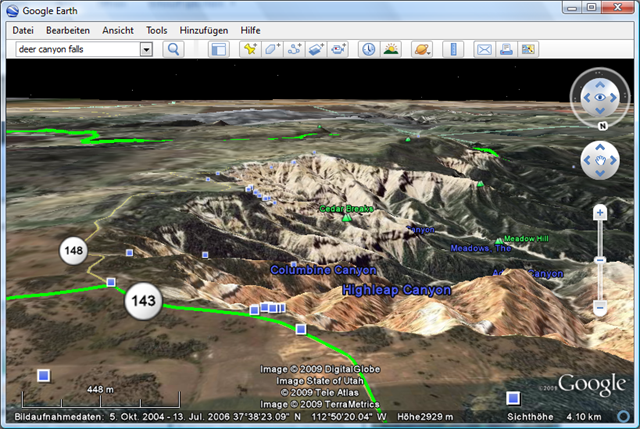
Task: Select the add polygon tool
Action: [x=271, y=49]
